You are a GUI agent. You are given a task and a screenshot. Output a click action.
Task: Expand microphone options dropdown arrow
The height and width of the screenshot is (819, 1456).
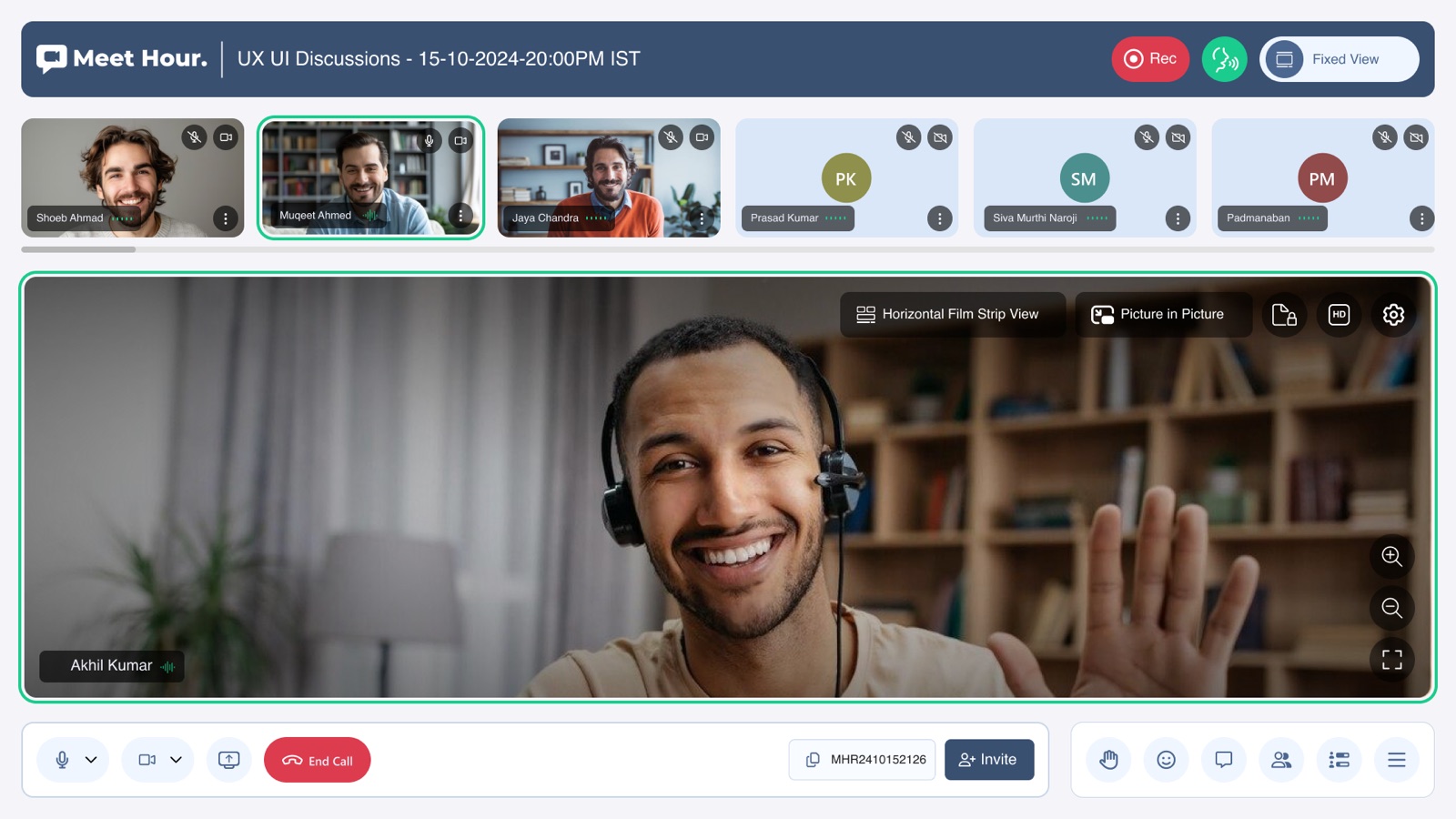click(x=91, y=760)
